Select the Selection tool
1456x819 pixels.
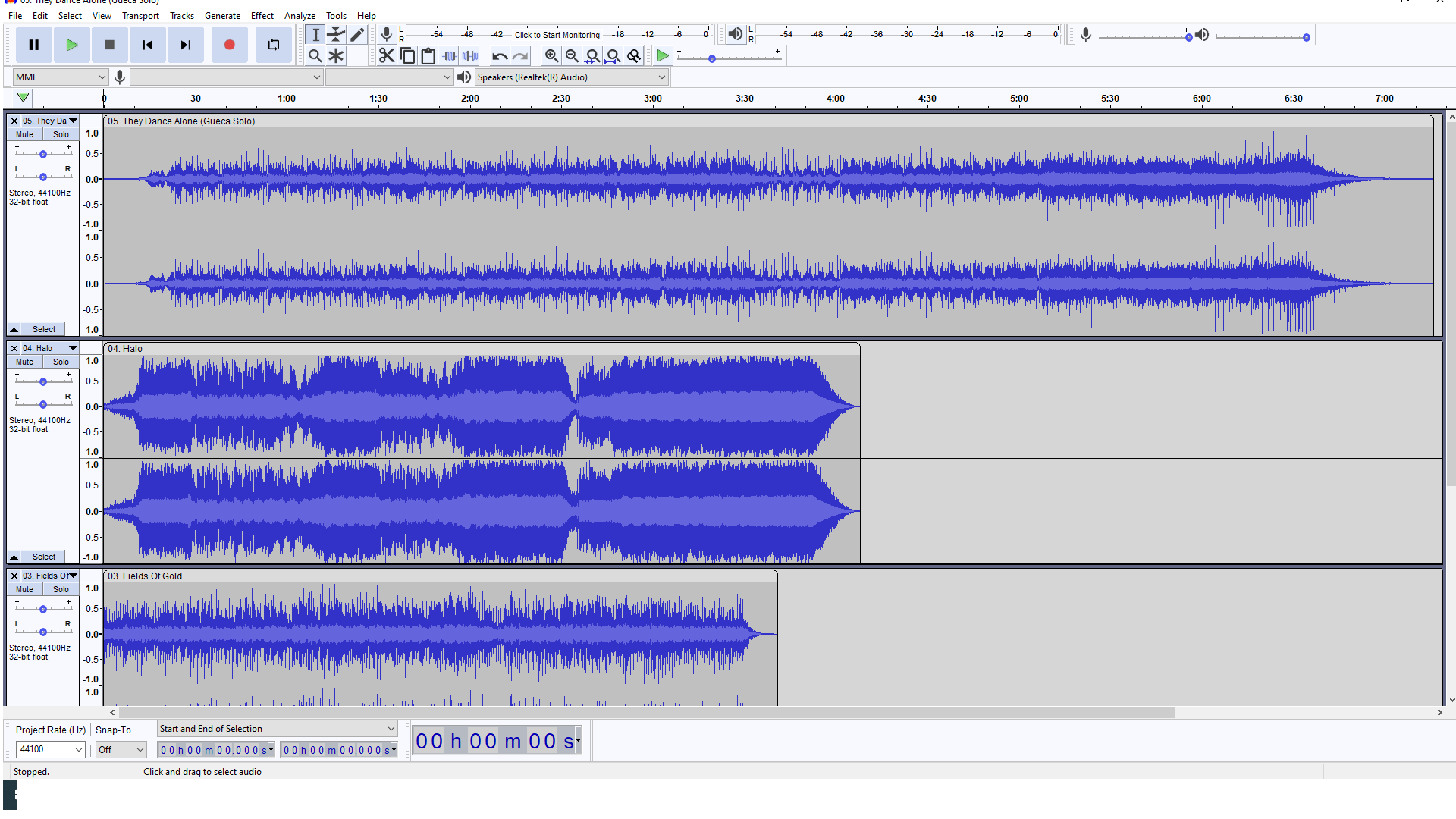click(316, 34)
